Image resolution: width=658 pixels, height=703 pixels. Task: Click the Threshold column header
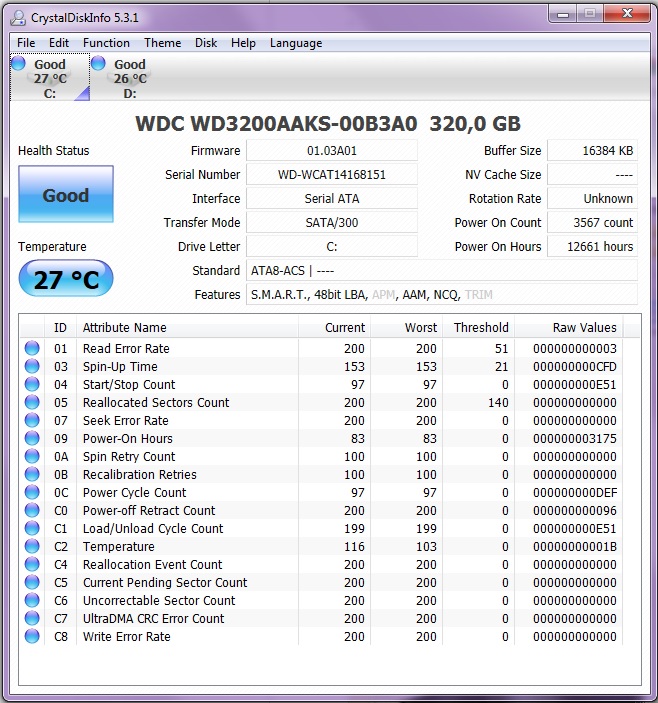click(478, 327)
